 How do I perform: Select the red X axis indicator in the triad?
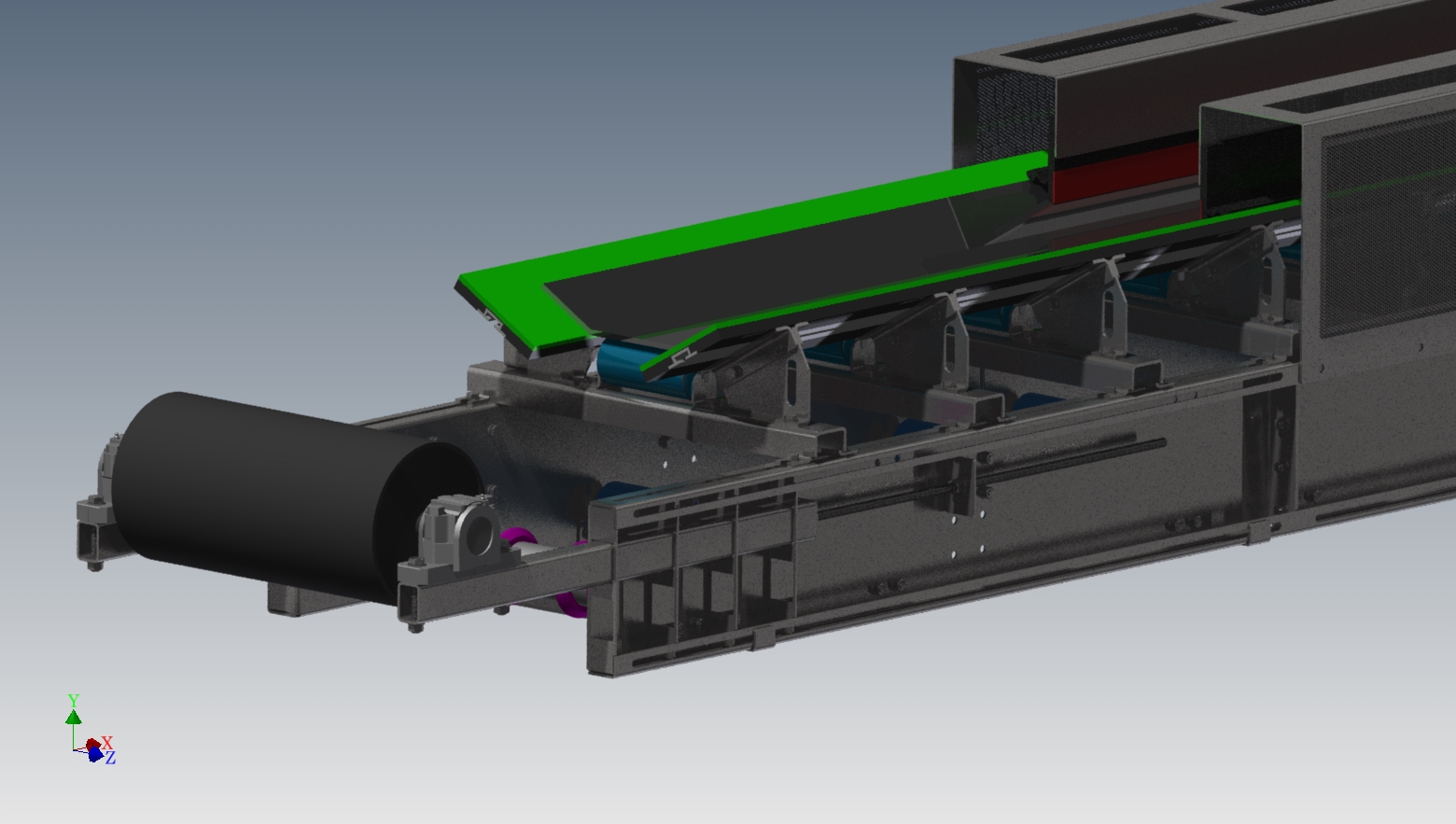click(x=92, y=744)
